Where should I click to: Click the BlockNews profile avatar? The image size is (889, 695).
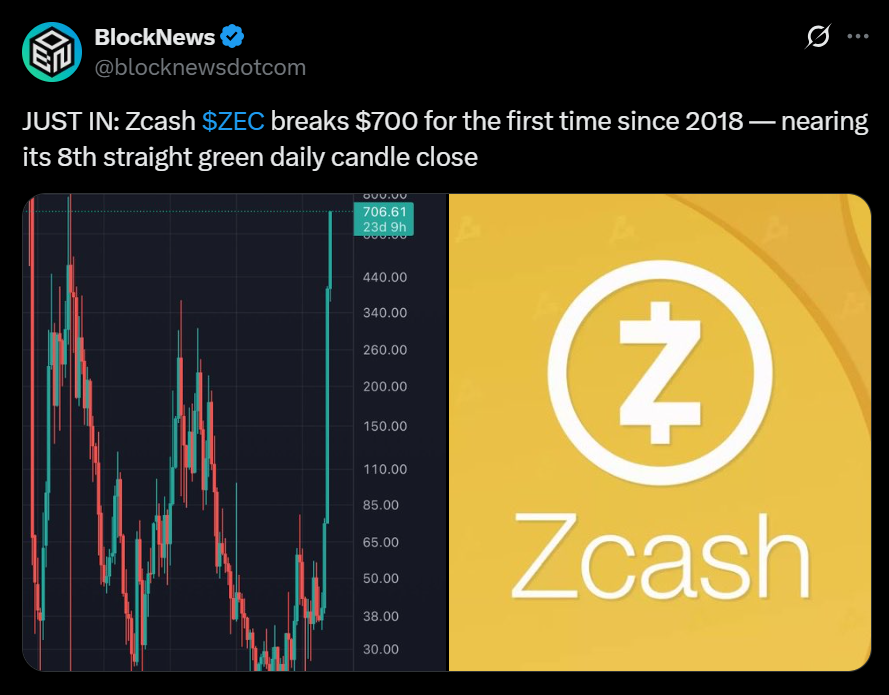pos(50,52)
